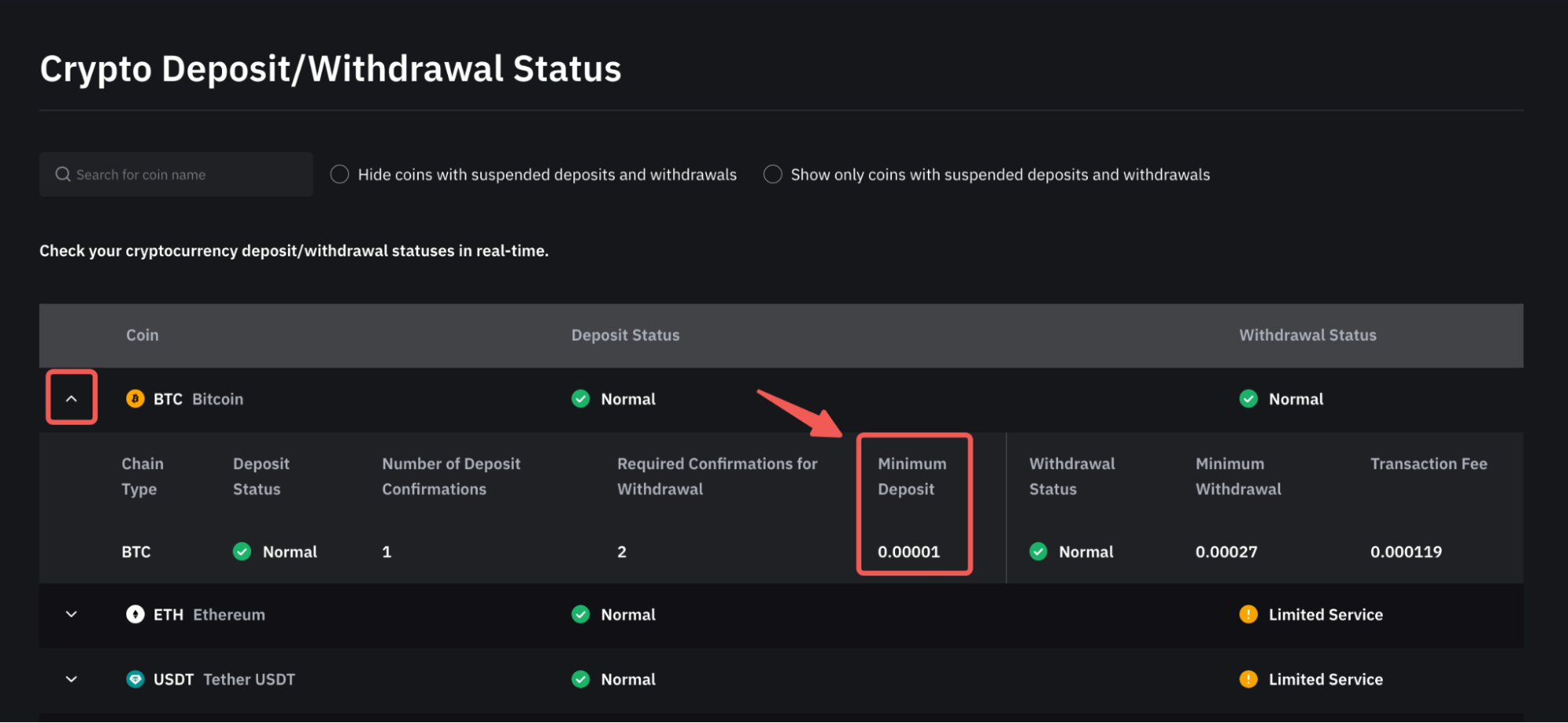Click the Ethereum ETH coin icon
Screen dimensions: 1568x723
click(x=135, y=614)
